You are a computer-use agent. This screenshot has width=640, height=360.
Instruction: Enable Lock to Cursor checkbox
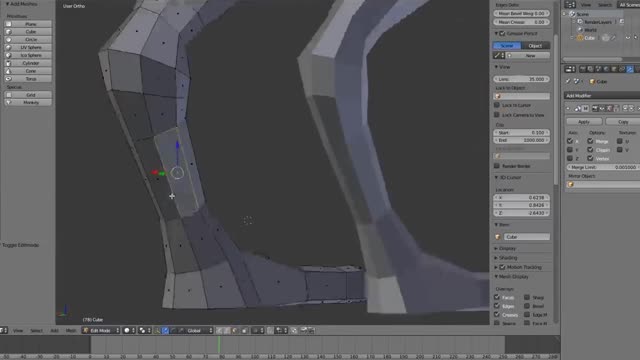pos(497,105)
